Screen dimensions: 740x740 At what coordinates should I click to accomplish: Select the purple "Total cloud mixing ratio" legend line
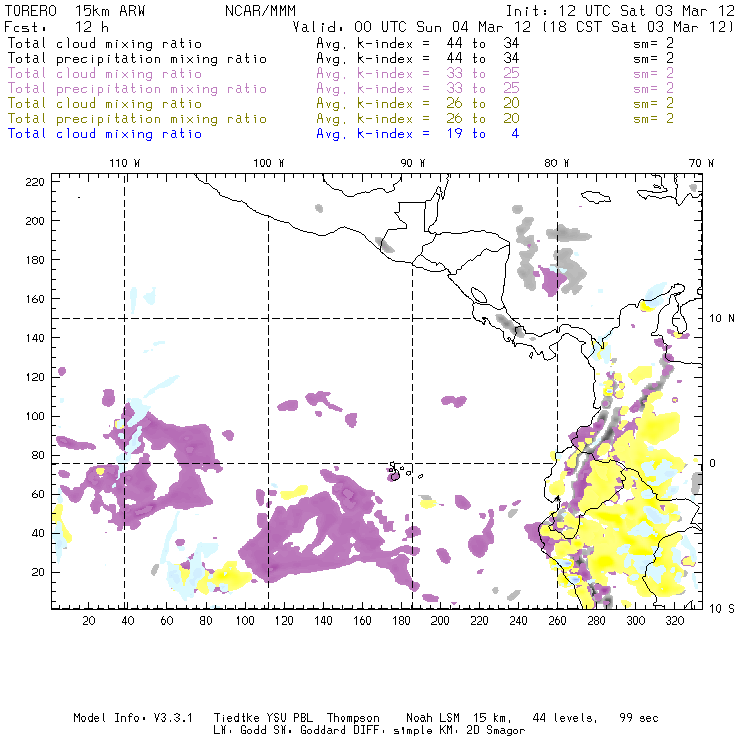pyautogui.click(x=105, y=74)
